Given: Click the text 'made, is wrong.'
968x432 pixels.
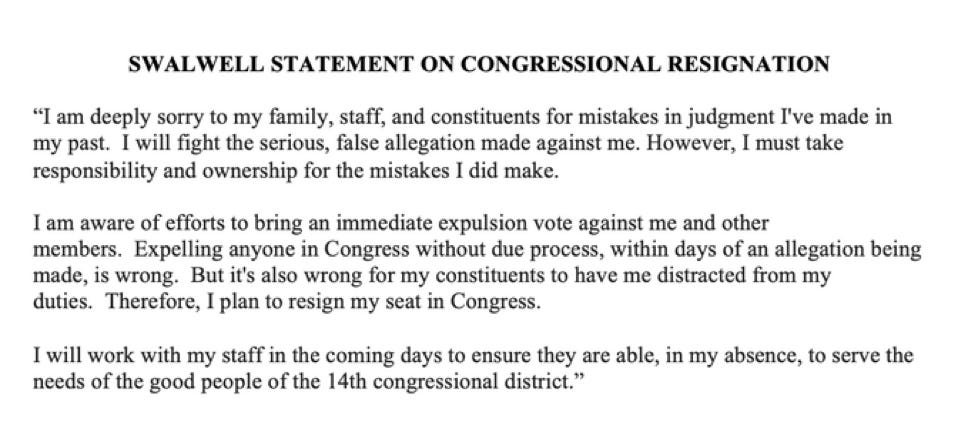Looking at the screenshot, I should (x=106, y=276).
